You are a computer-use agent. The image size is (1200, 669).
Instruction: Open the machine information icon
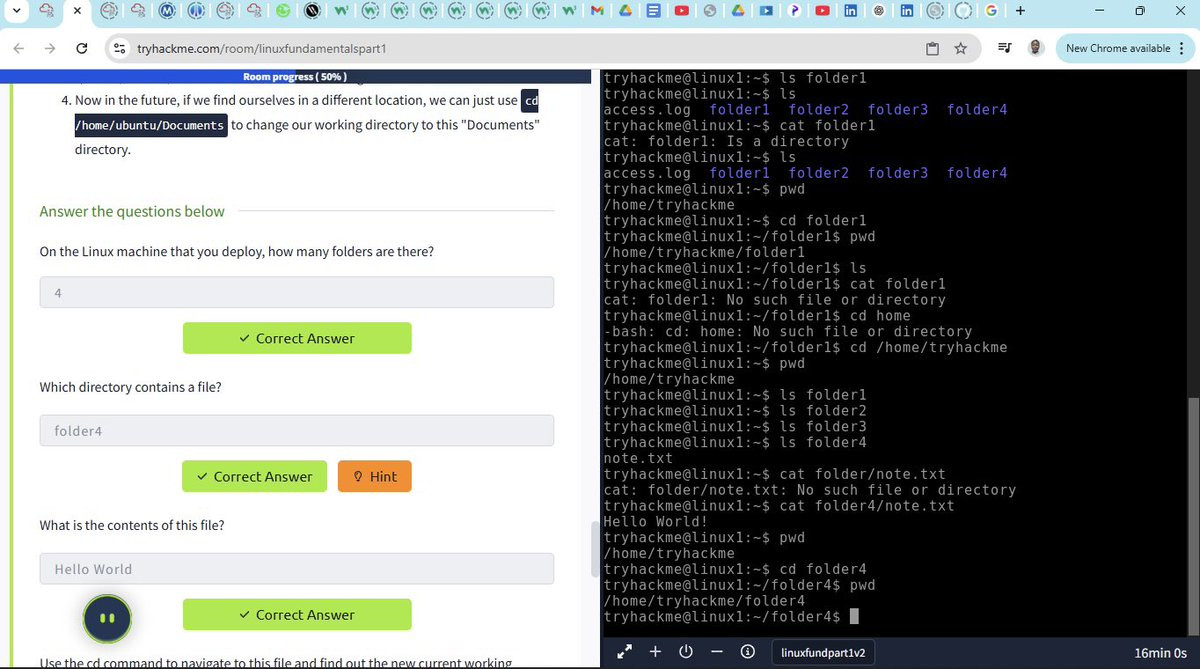coord(747,652)
